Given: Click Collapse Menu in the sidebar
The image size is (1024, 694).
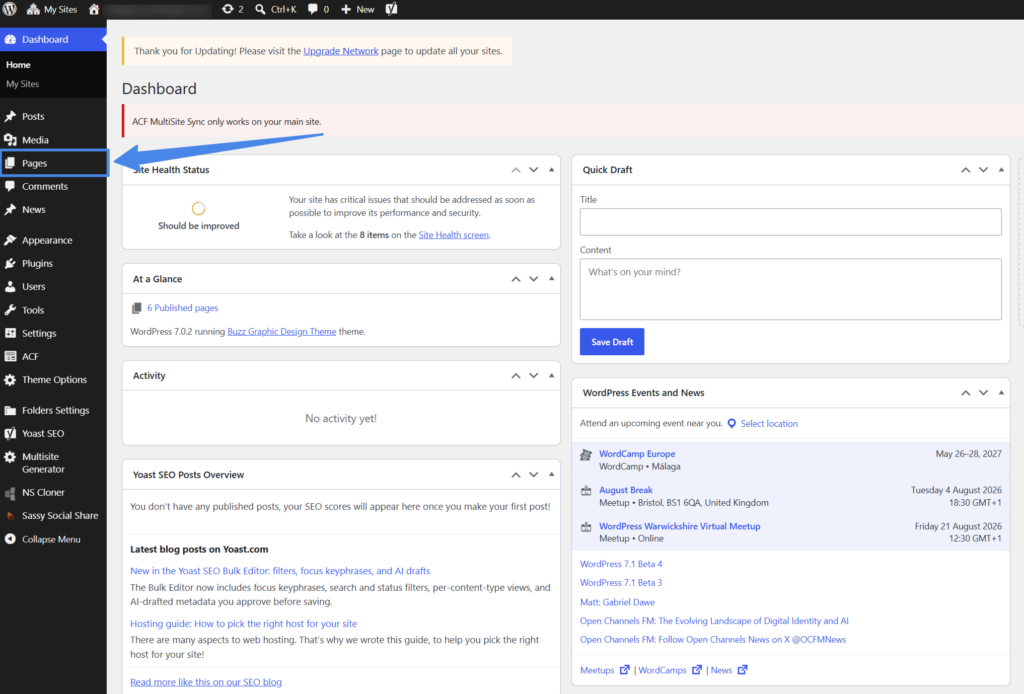Looking at the screenshot, I should 53,539.
